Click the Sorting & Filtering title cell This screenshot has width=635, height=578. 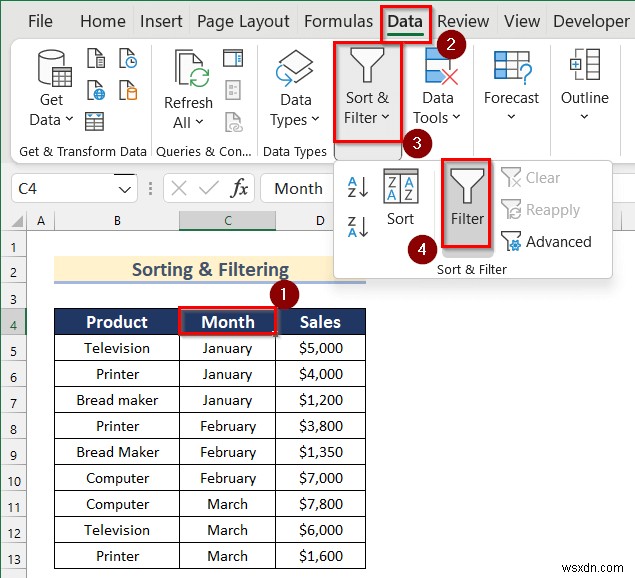[210, 270]
